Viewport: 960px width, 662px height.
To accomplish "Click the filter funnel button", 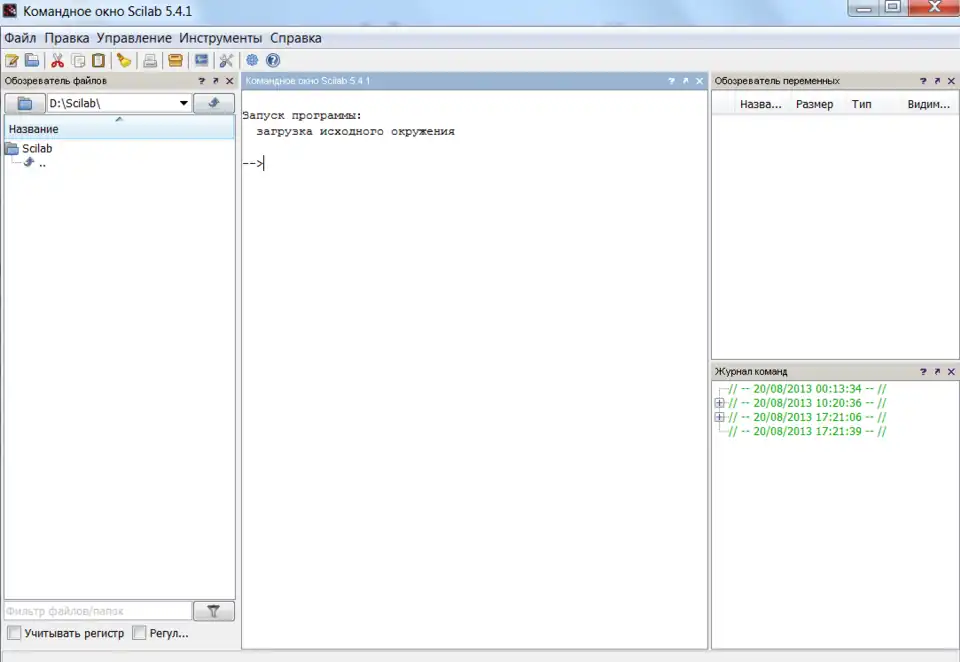I will pos(214,611).
